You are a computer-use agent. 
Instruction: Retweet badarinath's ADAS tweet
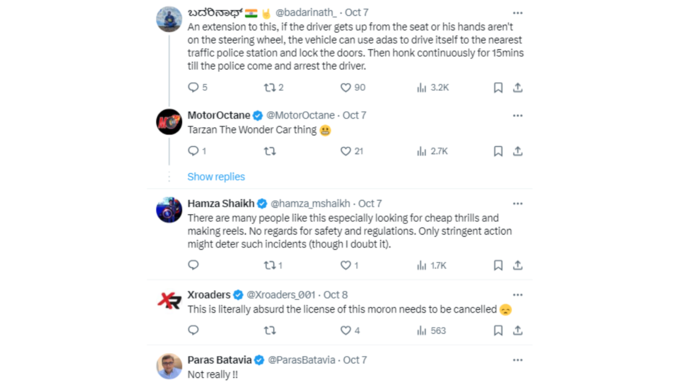pyautogui.click(x=274, y=88)
